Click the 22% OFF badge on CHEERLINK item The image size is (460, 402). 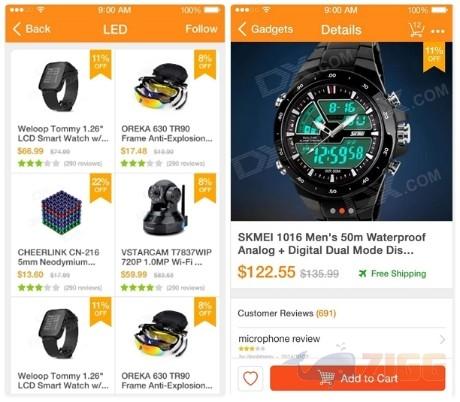tap(101, 188)
